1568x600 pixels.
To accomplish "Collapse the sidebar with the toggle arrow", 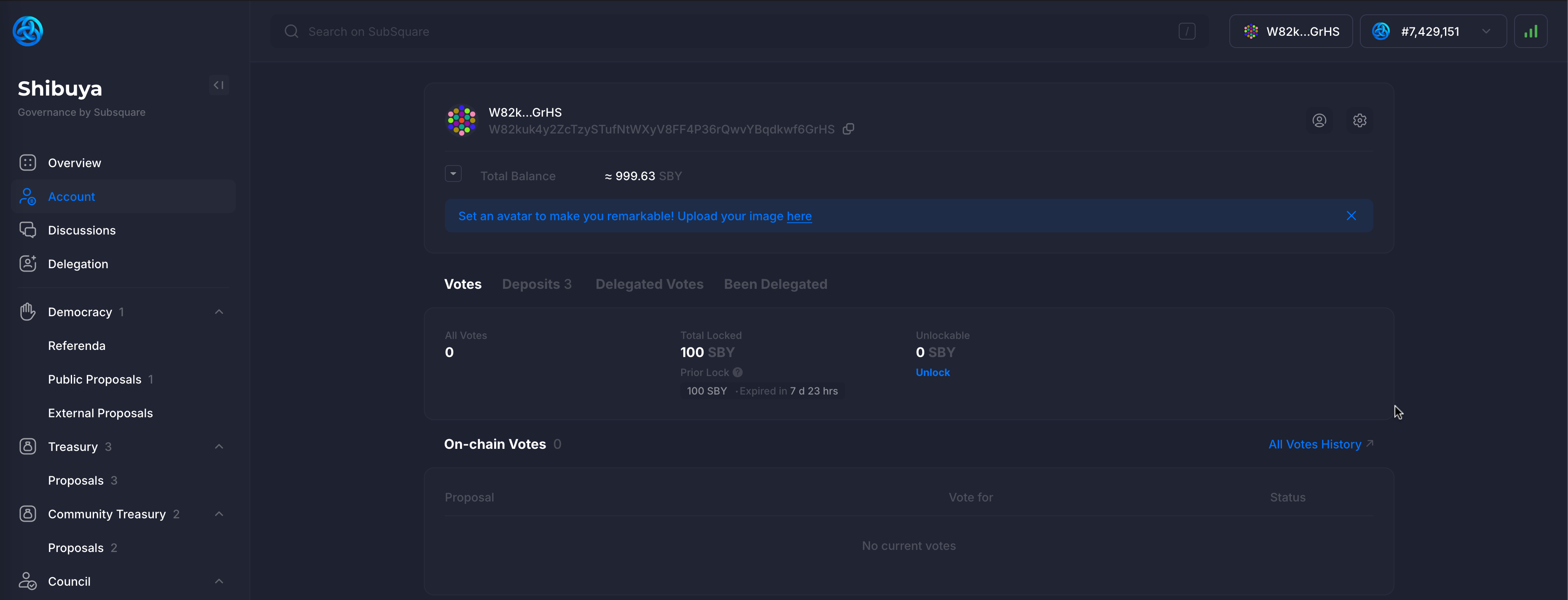I will coord(219,85).
